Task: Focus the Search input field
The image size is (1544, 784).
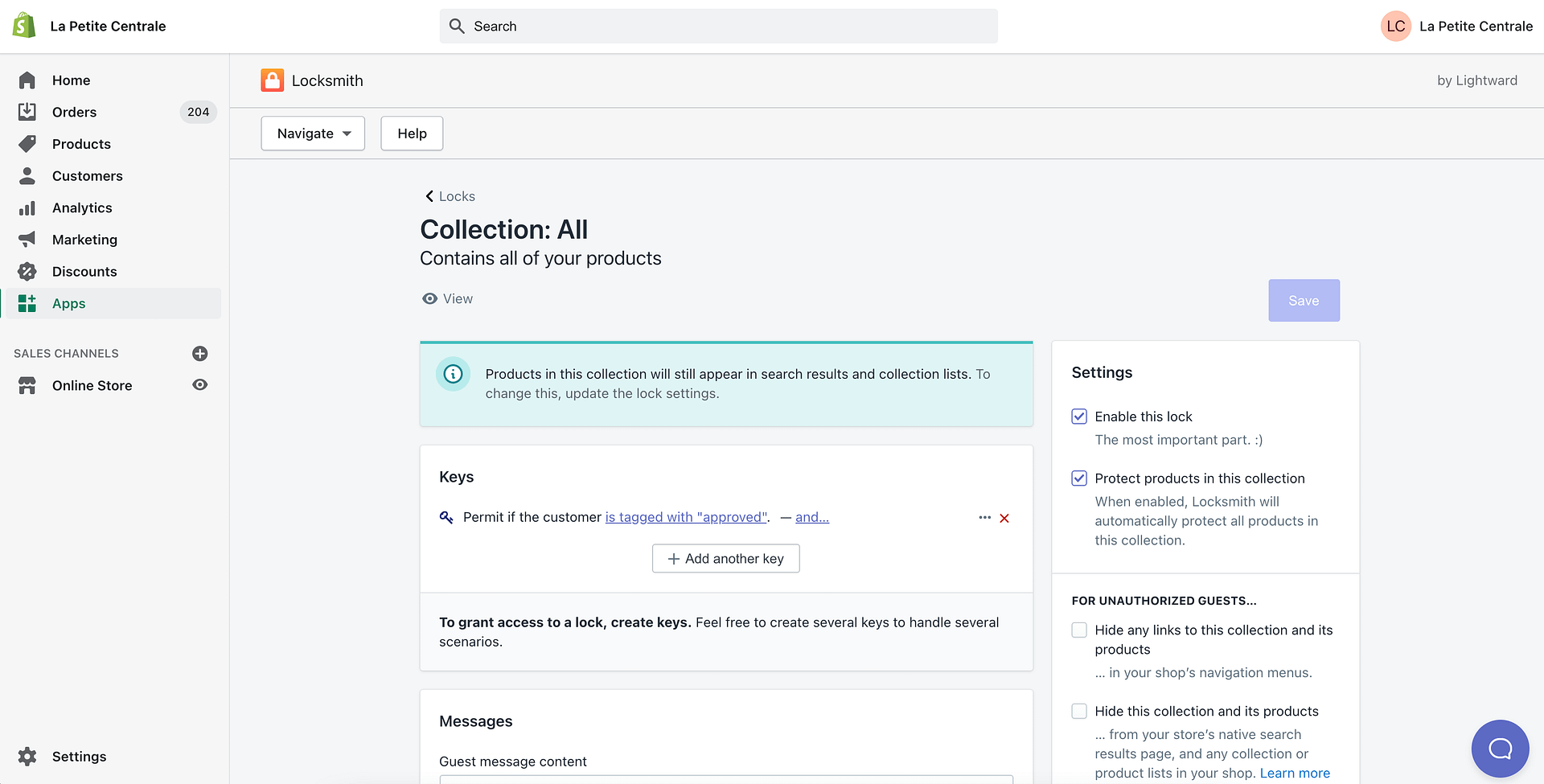Action: pos(718,26)
